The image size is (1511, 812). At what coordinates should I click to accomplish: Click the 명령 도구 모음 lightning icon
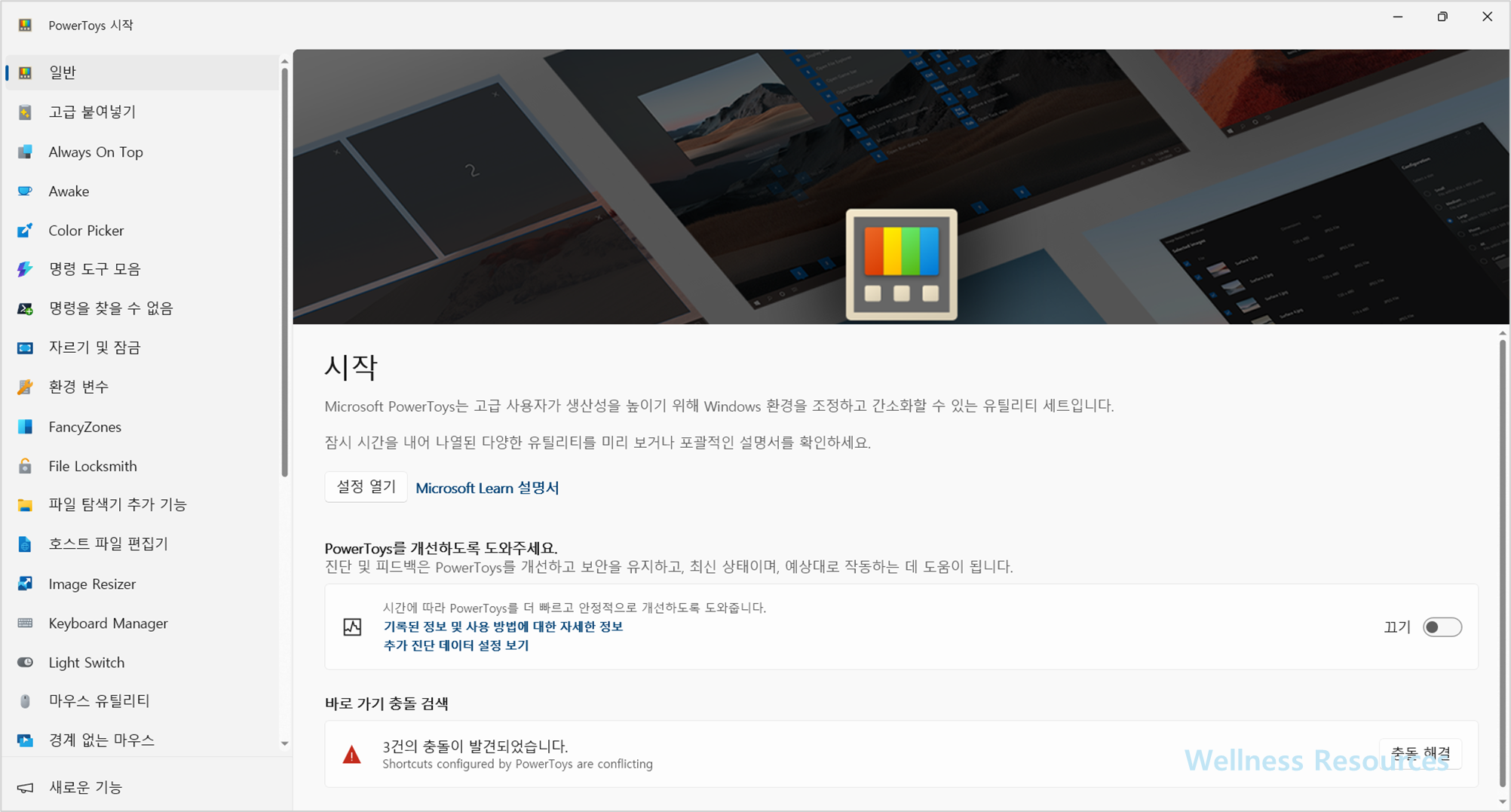click(25, 269)
